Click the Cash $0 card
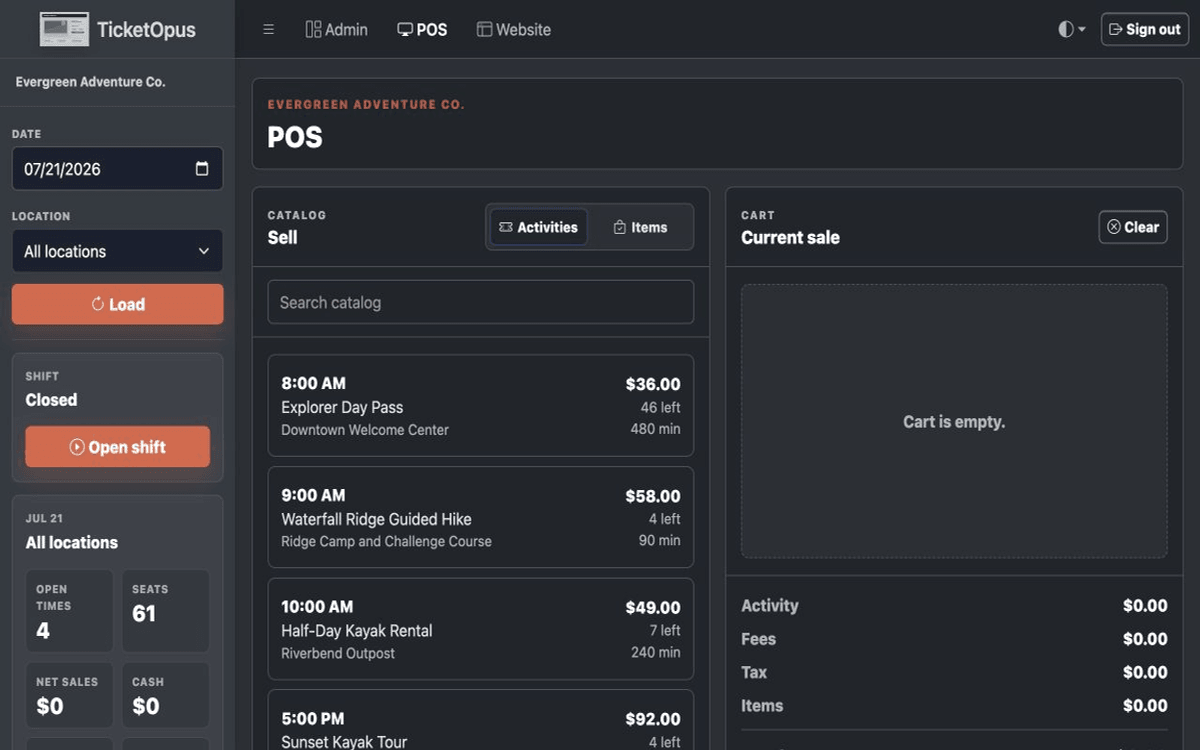 point(166,695)
